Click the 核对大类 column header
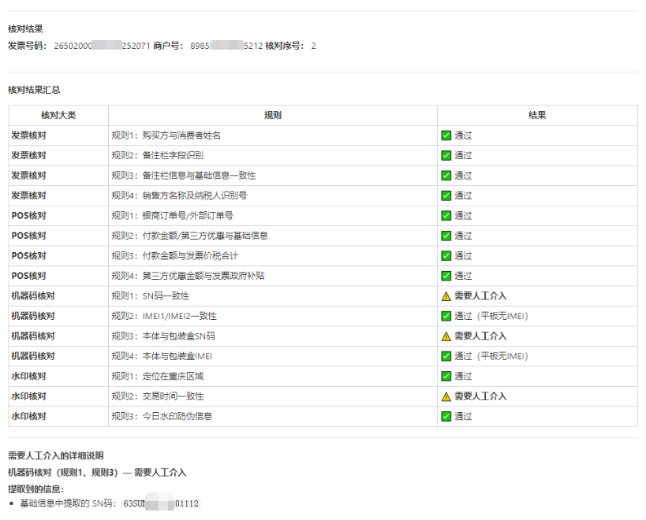The image size is (646, 520). click(x=58, y=115)
